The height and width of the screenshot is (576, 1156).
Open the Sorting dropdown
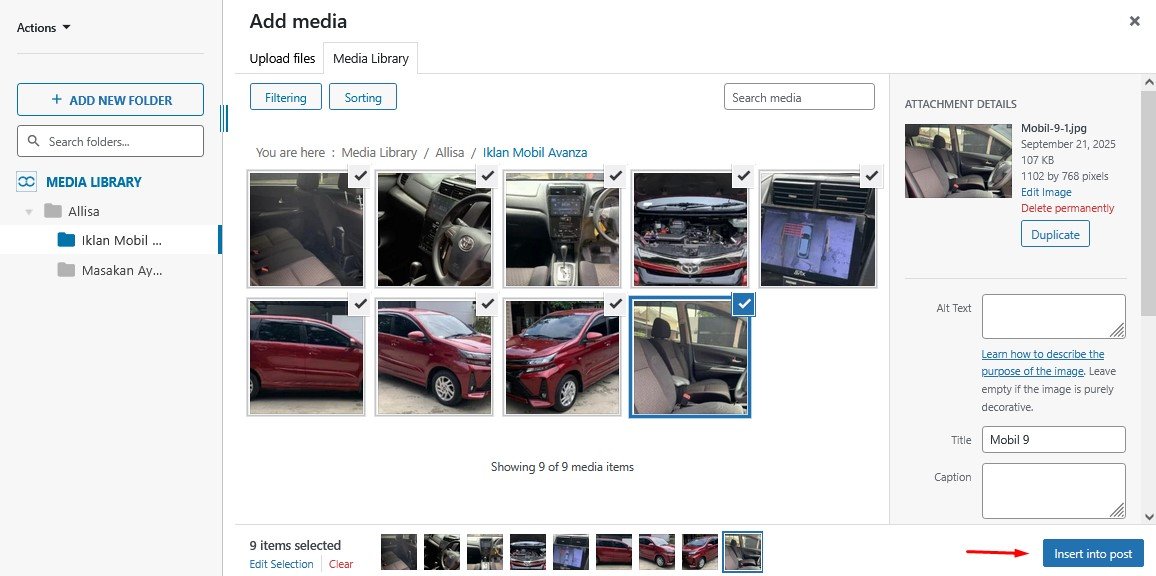[x=363, y=97]
